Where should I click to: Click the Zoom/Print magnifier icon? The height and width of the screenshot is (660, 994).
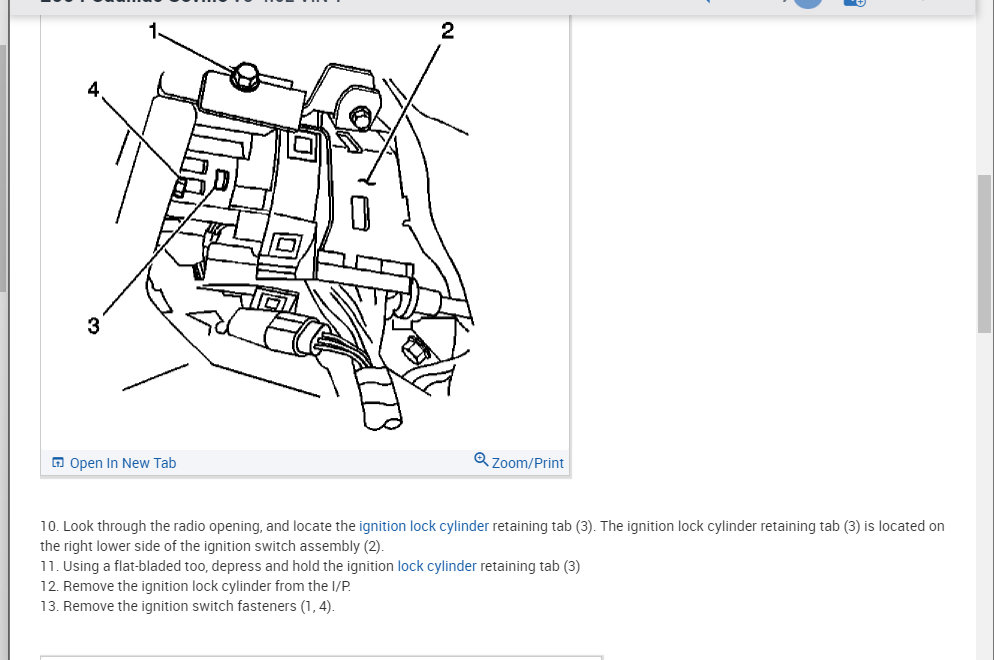pyautogui.click(x=481, y=460)
